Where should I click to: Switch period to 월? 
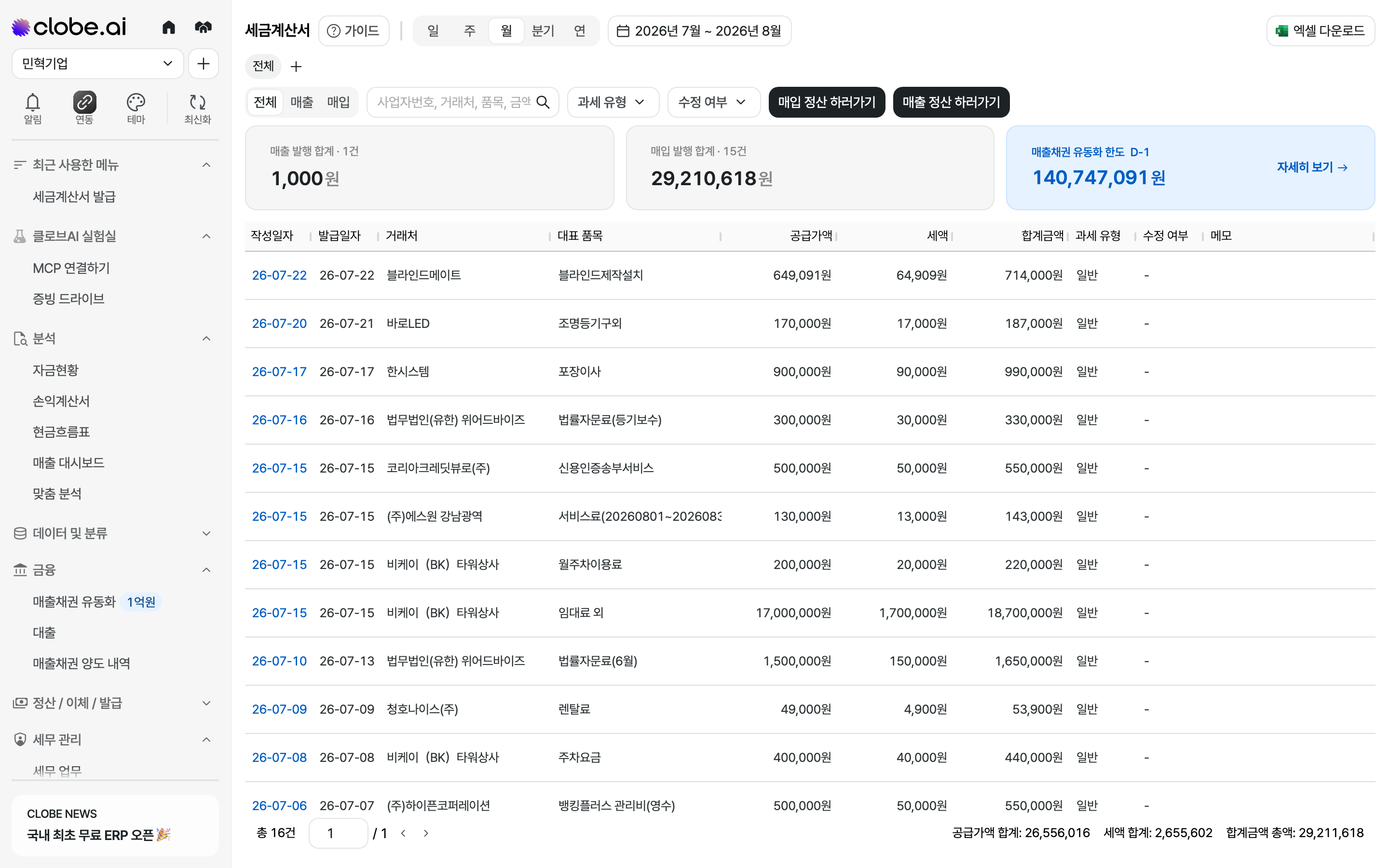coord(506,30)
